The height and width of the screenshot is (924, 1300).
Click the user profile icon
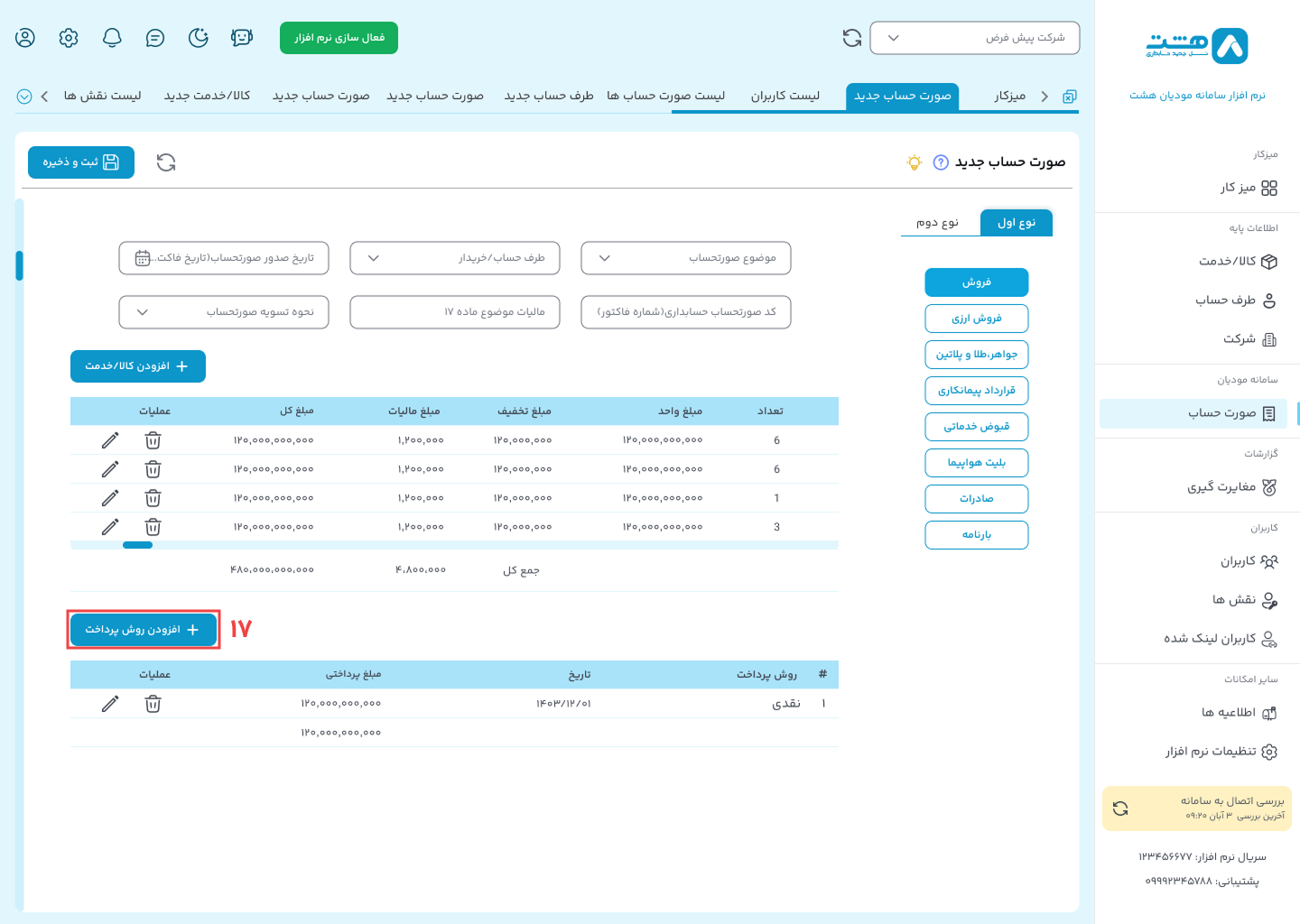(25, 38)
